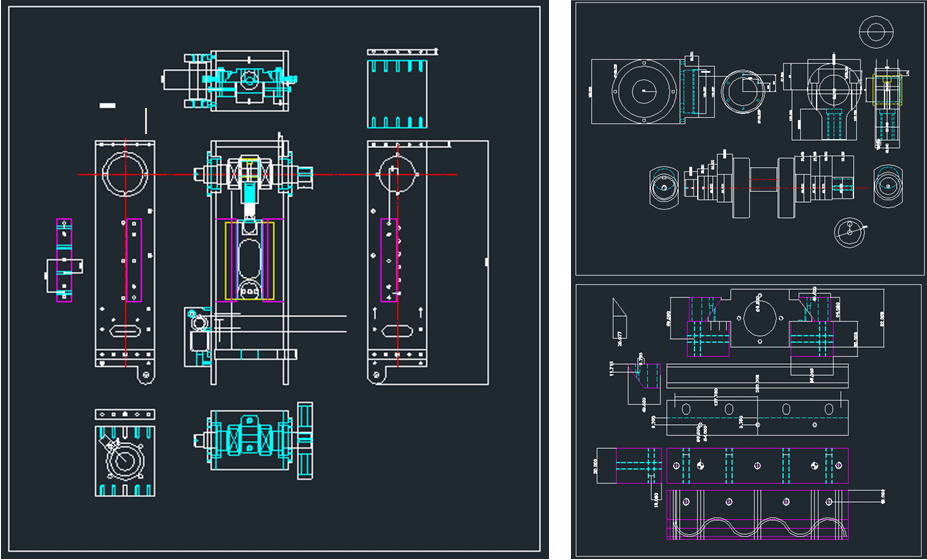Screen dimensions: 927x560
Task: Select the small triangle wedge shape in lower-right panel
Action: pyautogui.click(x=619, y=311)
